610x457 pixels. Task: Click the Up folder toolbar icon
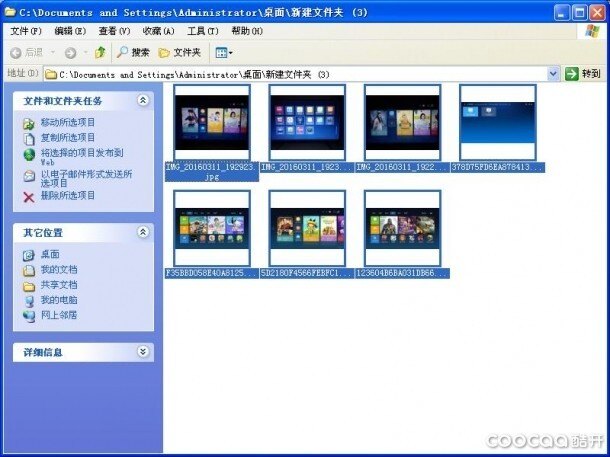click(100, 52)
